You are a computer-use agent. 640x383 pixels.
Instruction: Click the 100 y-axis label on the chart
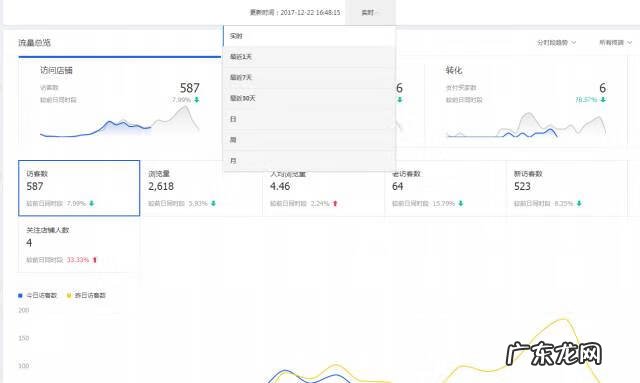pyautogui.click(x=24, y=366)
